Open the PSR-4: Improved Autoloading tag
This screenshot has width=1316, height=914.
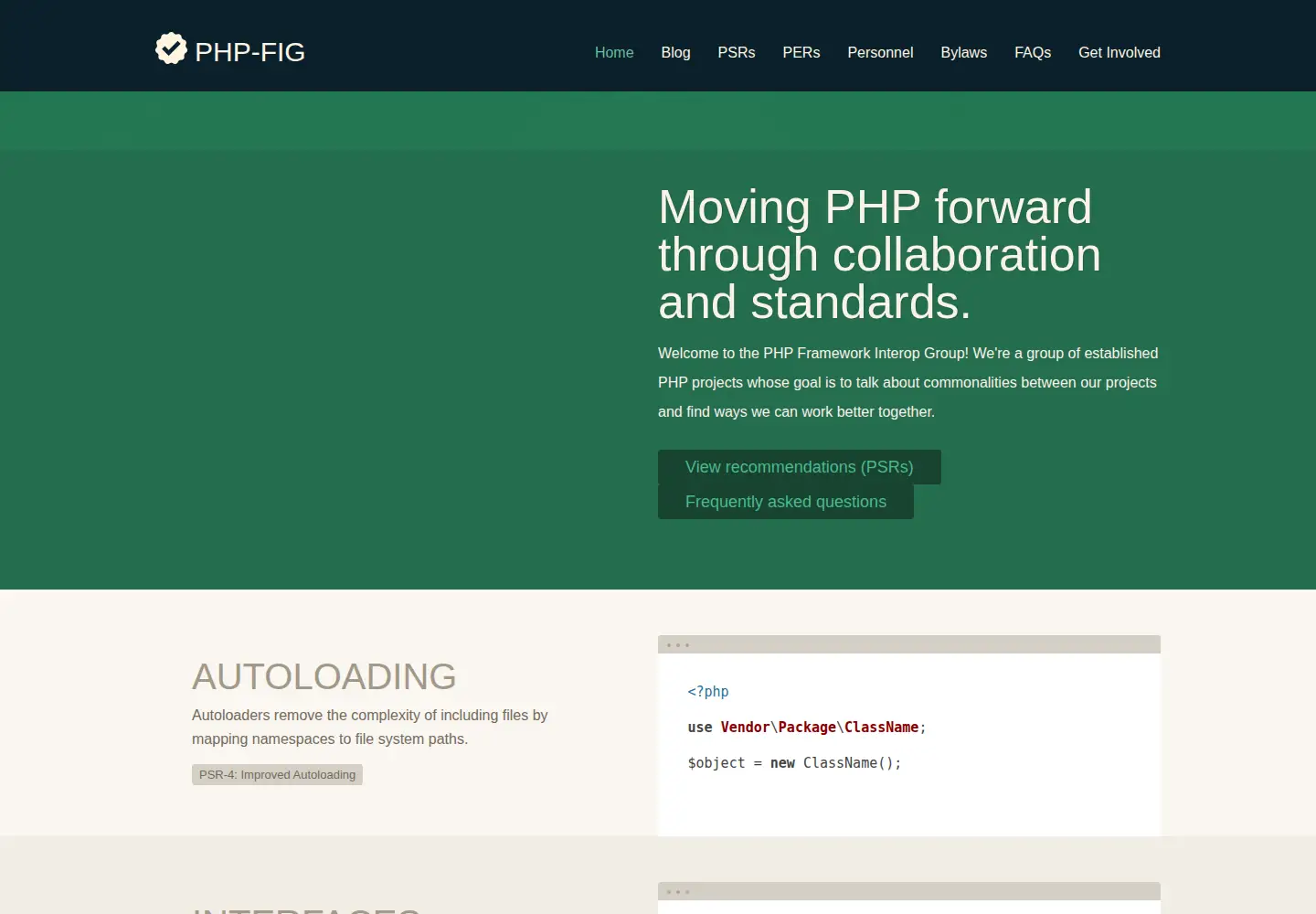tap(277, 775)
